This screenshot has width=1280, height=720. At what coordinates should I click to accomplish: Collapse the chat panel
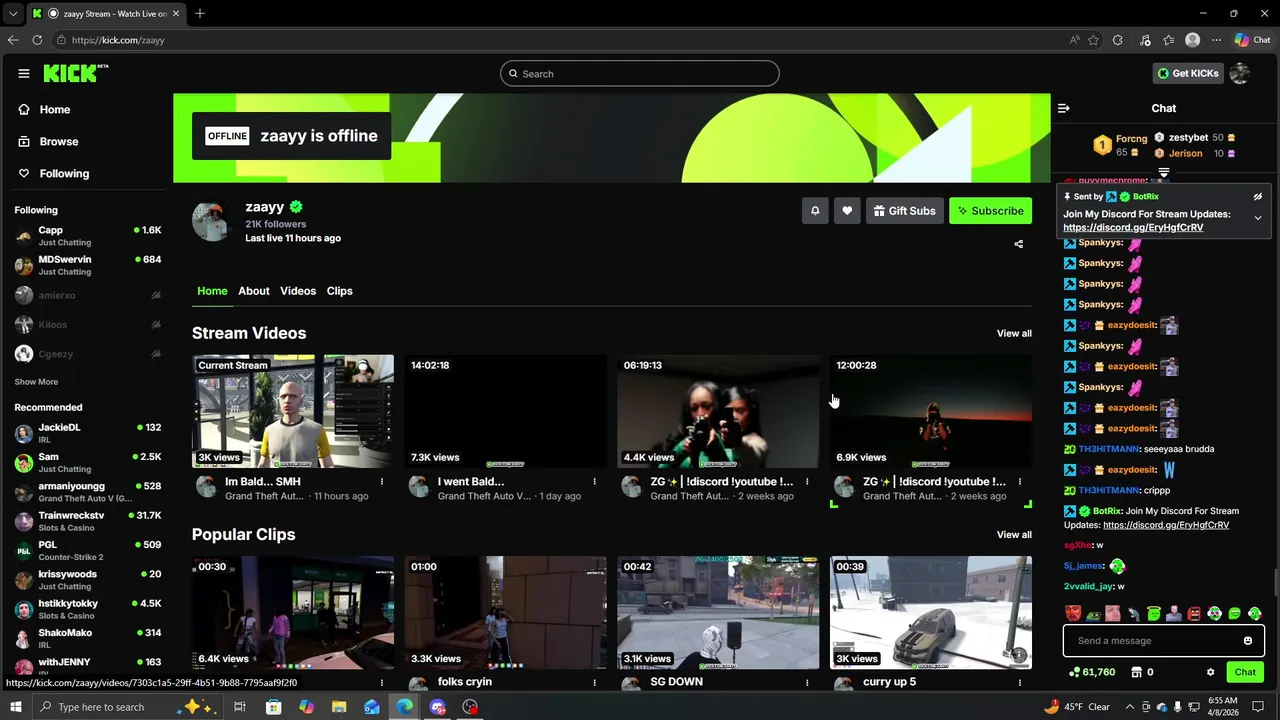[x=1064, y=108]
